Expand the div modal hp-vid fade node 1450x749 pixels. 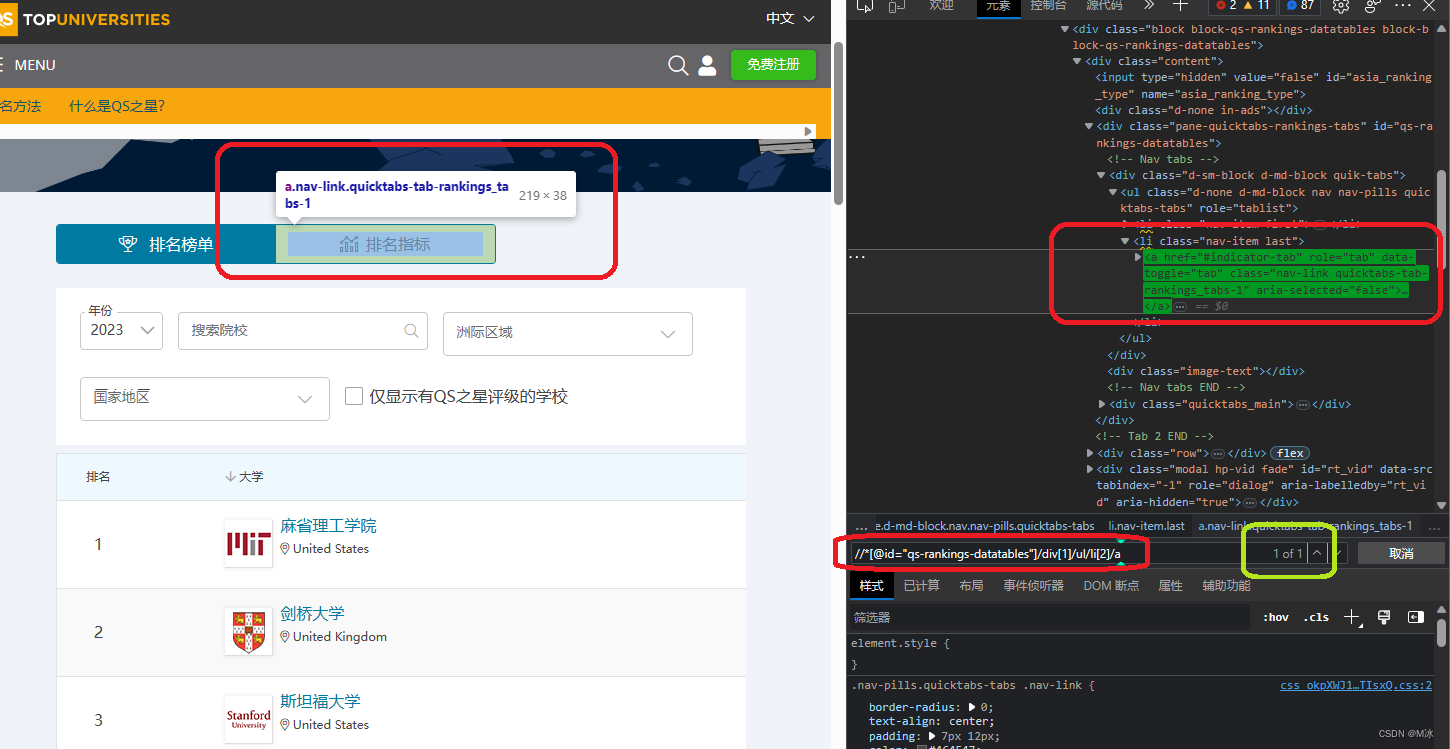1091,469
